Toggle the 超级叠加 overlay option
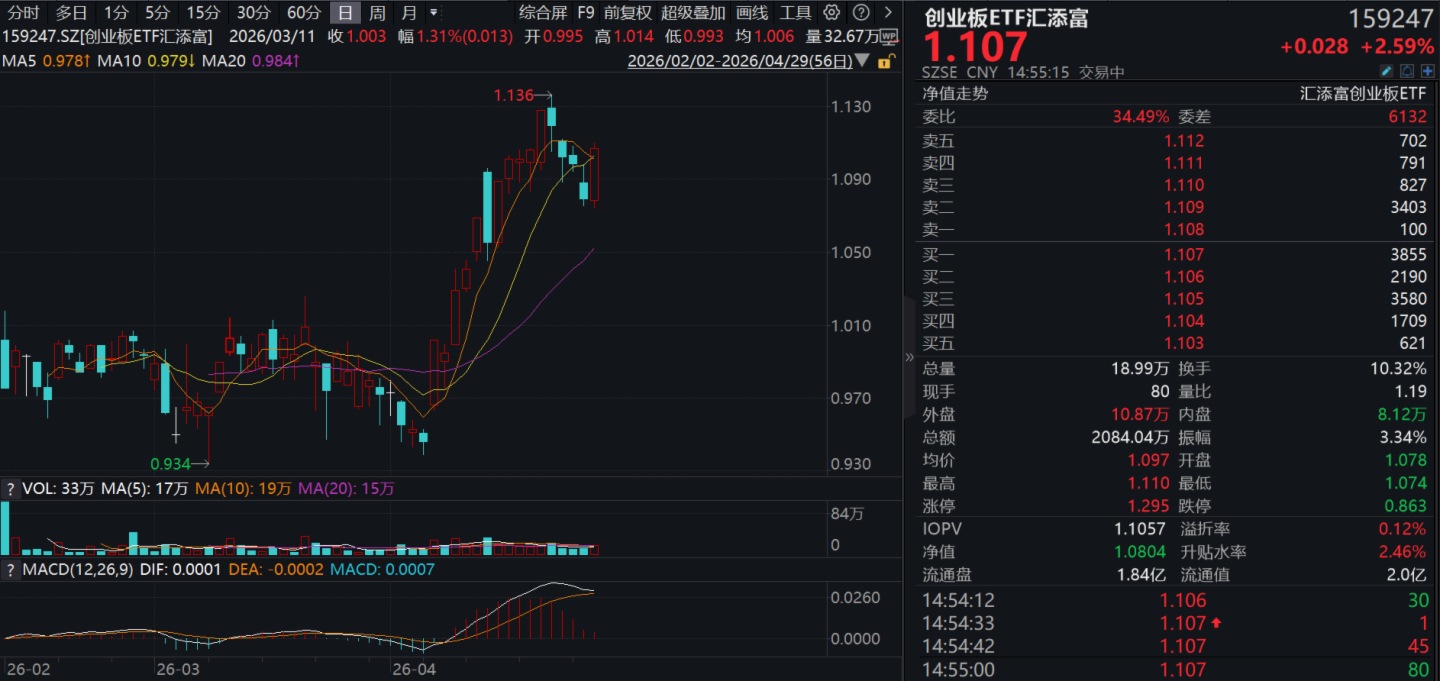 [693, 13]
